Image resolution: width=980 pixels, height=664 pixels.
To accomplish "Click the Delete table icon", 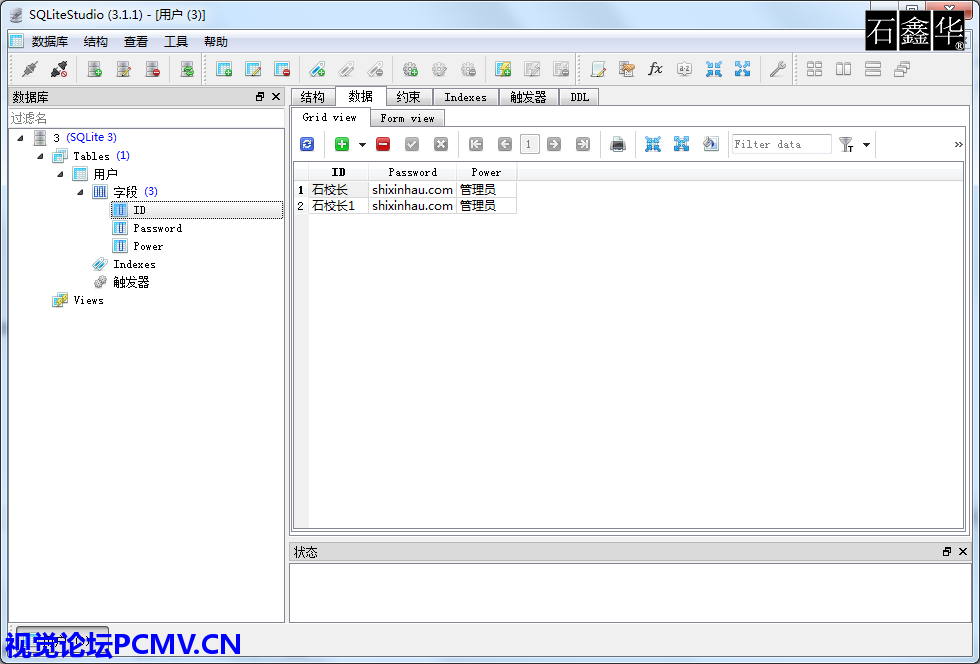I will click(282, 69).
